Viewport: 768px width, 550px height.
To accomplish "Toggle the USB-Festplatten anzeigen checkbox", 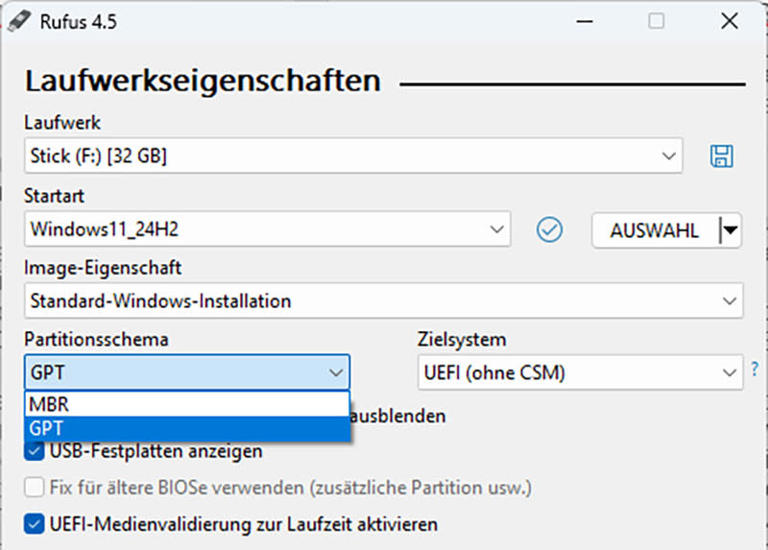I will point(34,451).
